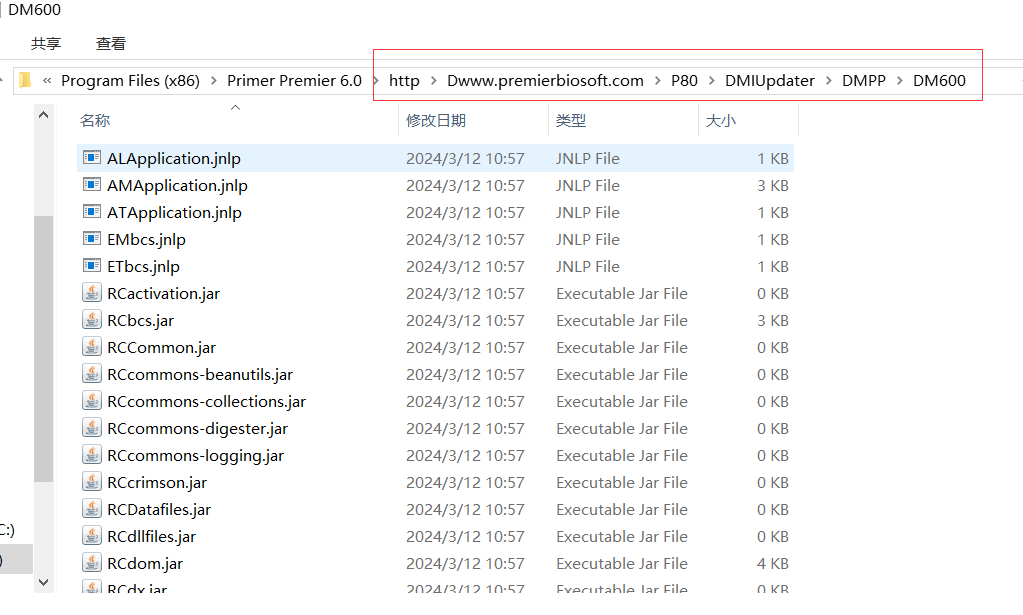Click the RCcrimson.jar Java icon
The image size is (1023, 615).
[x=92, y=482]
